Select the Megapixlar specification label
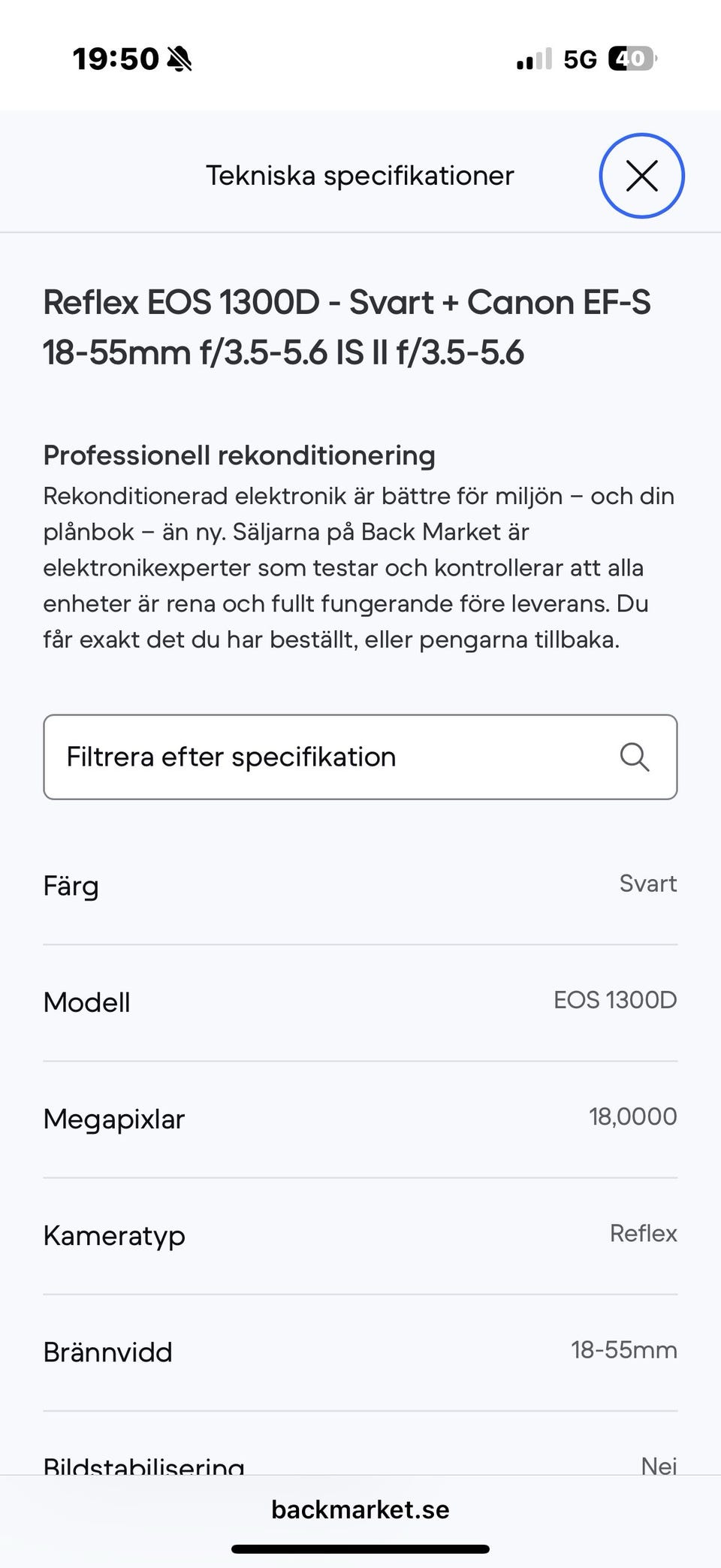The height and width of the screenshot is (1568, 721). pyautogui.click(x=114, y=1119)
